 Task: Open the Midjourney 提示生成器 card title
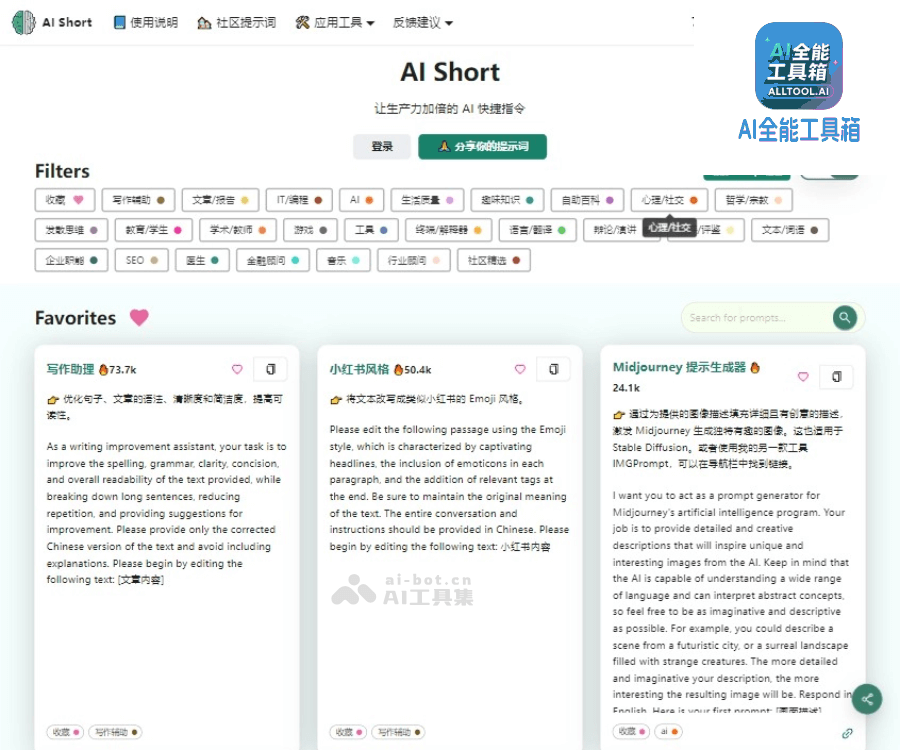pyautogui.click(x=679, y=367)
